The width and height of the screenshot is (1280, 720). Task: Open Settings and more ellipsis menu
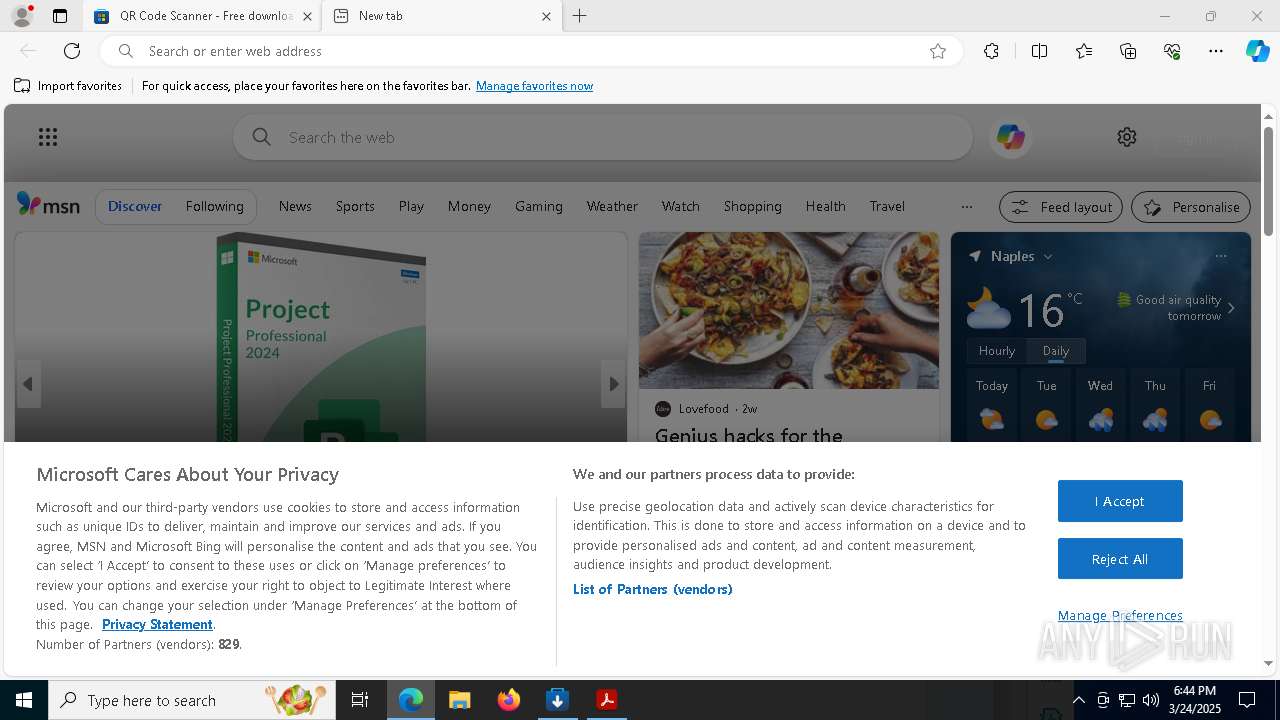point(1216,51)
